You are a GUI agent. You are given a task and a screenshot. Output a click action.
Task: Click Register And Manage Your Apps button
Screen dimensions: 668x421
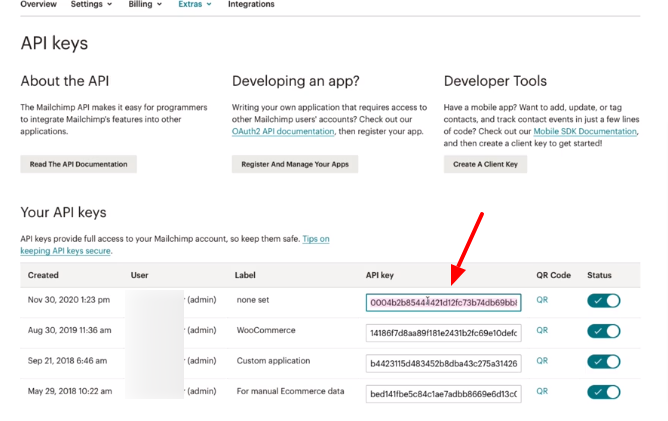coord(295,164)
